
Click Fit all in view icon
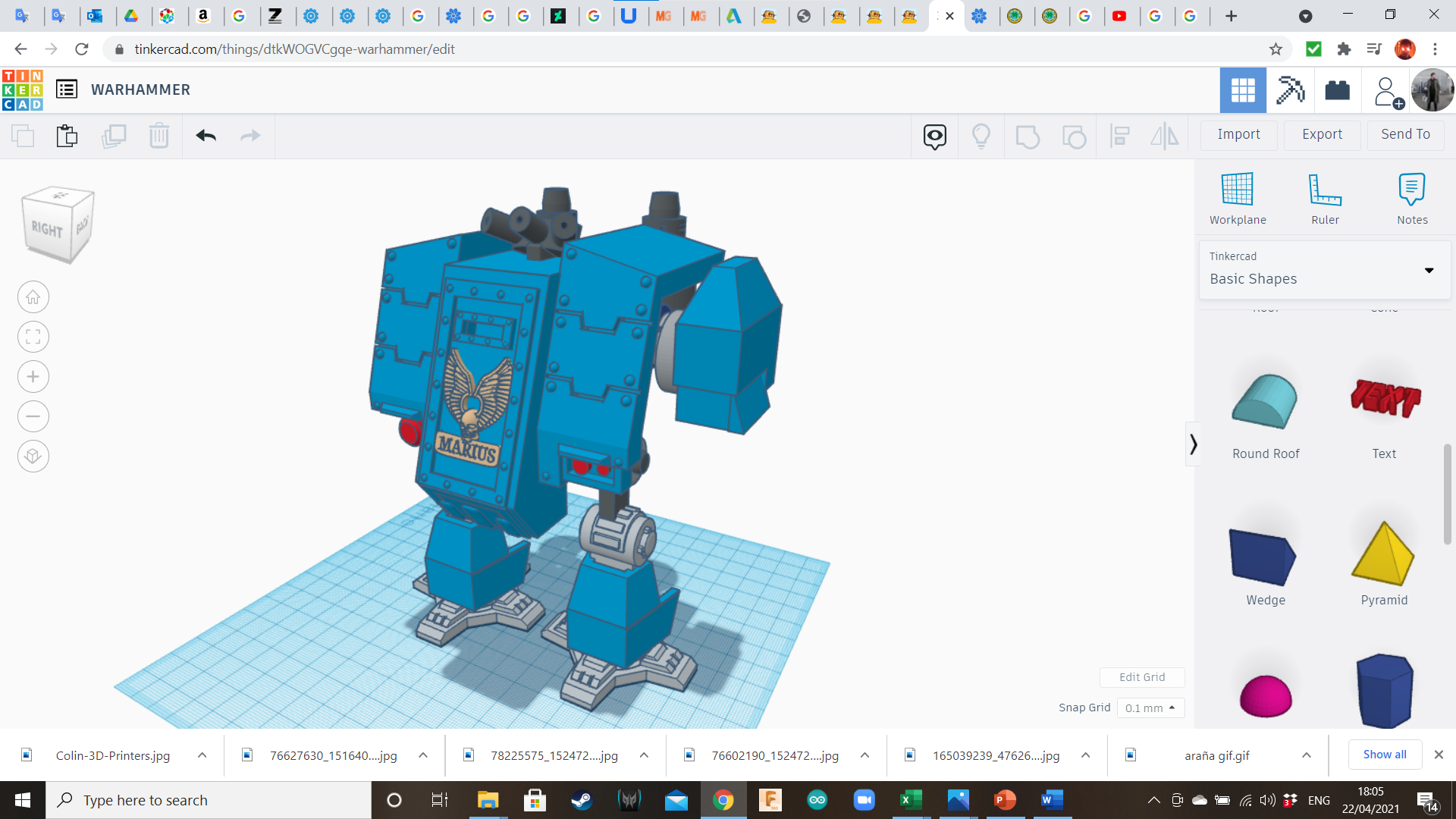[33, 337]
